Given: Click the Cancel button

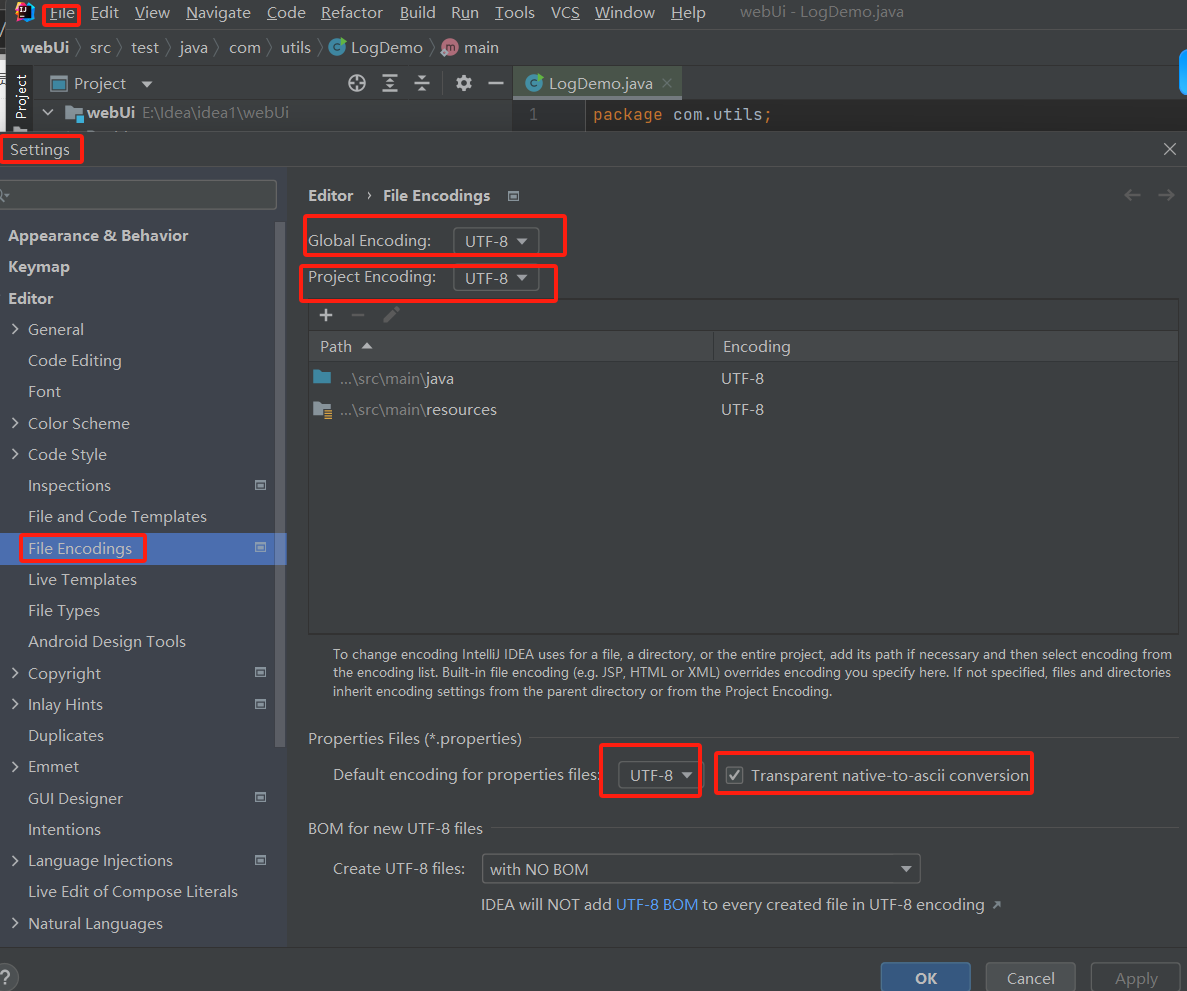Looking at the screenshot, I should (1030, 977).
